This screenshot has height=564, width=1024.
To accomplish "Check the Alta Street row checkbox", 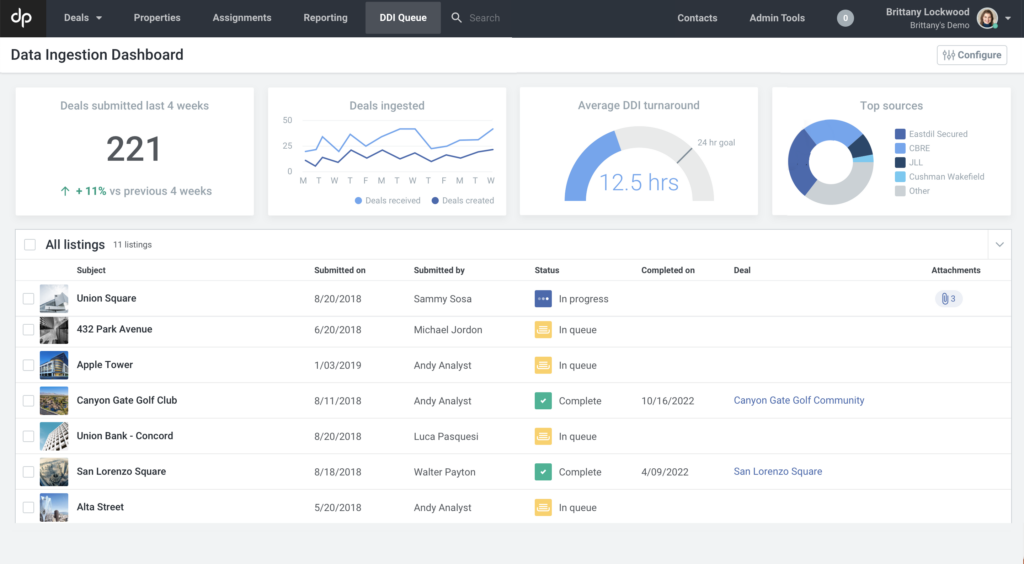I will pos(28,507).
